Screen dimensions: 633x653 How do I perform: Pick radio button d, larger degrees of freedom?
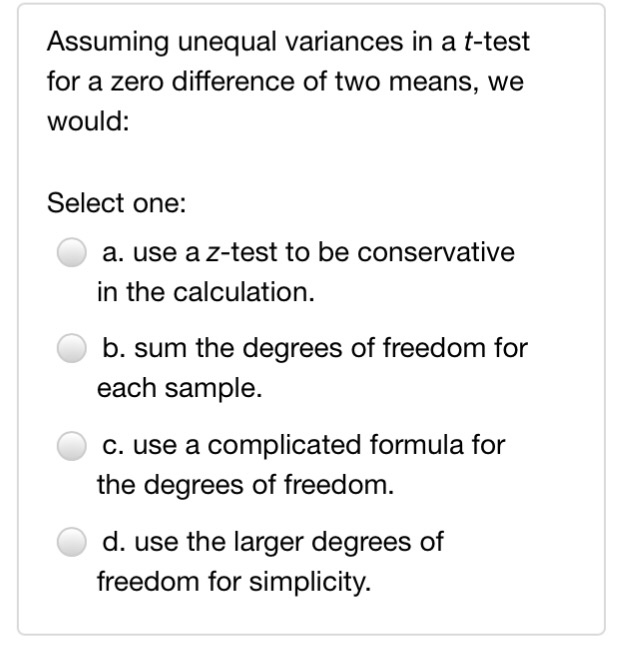[x=72, y=542]
